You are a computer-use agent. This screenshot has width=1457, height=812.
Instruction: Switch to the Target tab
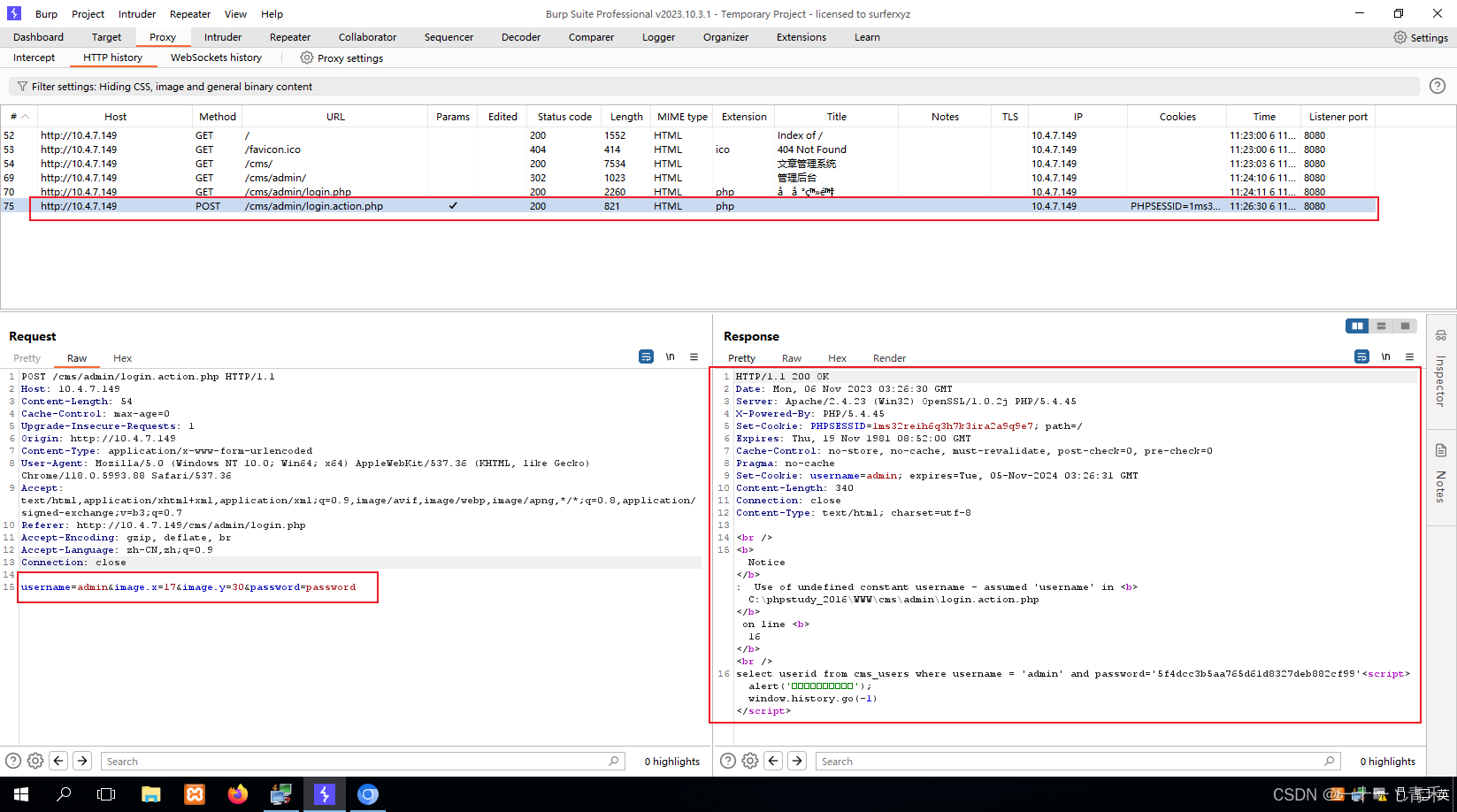click(x=106, y=37)
